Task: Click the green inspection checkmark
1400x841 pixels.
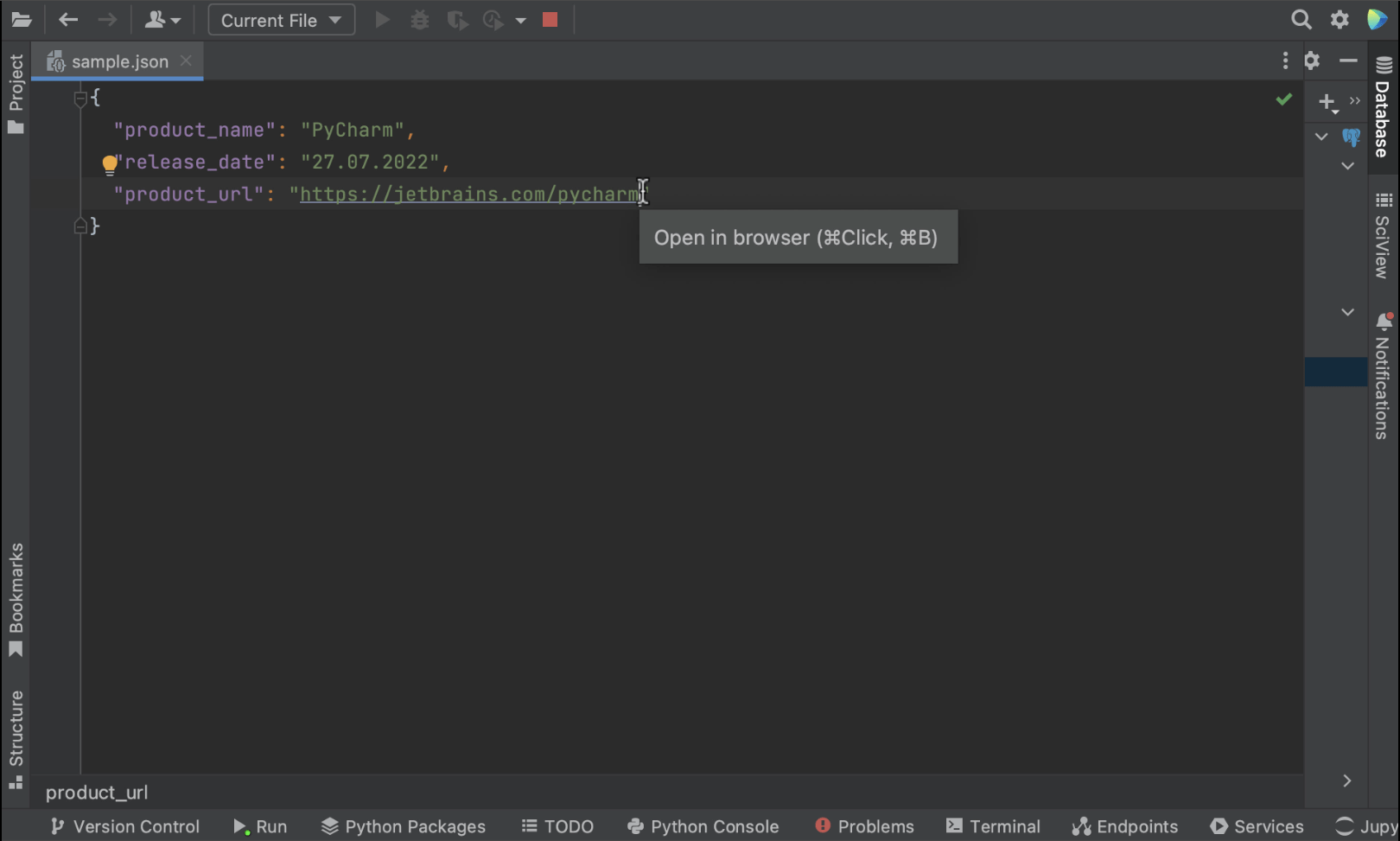Action: pyautogui.click(x=1284, y=99)
